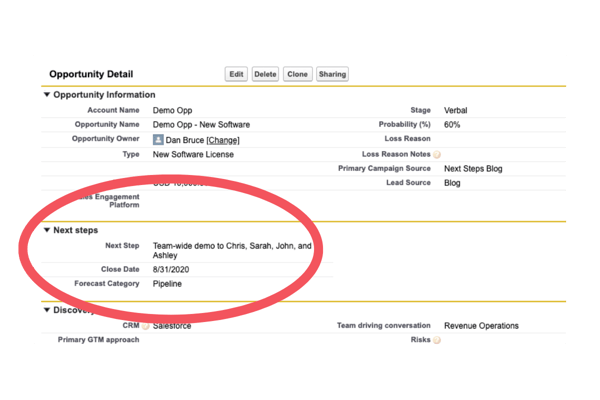
Task: Click the Probability value 60%
Action: tap(452, 125)
